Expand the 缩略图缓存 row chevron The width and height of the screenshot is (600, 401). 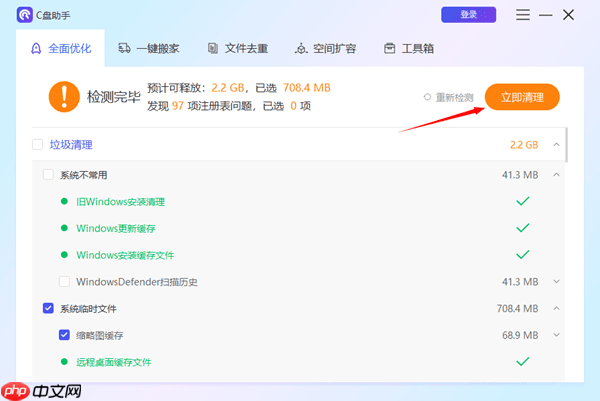[556, 335]
